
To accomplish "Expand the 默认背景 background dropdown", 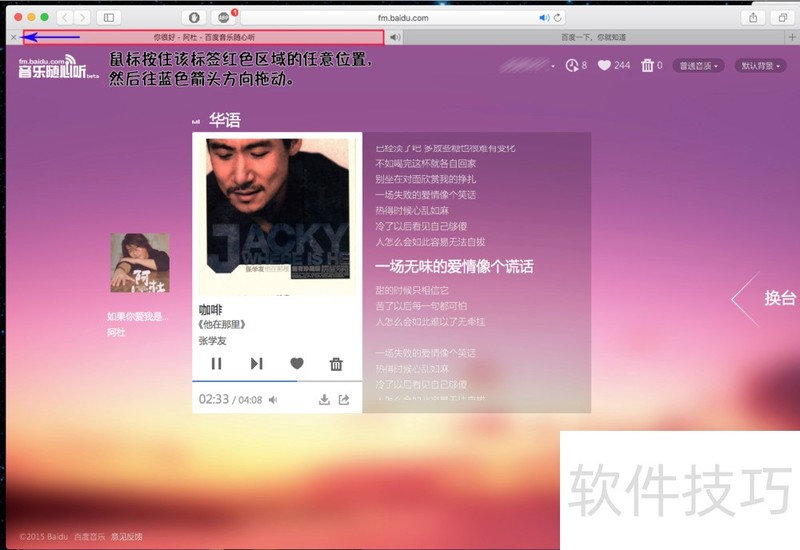I will 760,66.
